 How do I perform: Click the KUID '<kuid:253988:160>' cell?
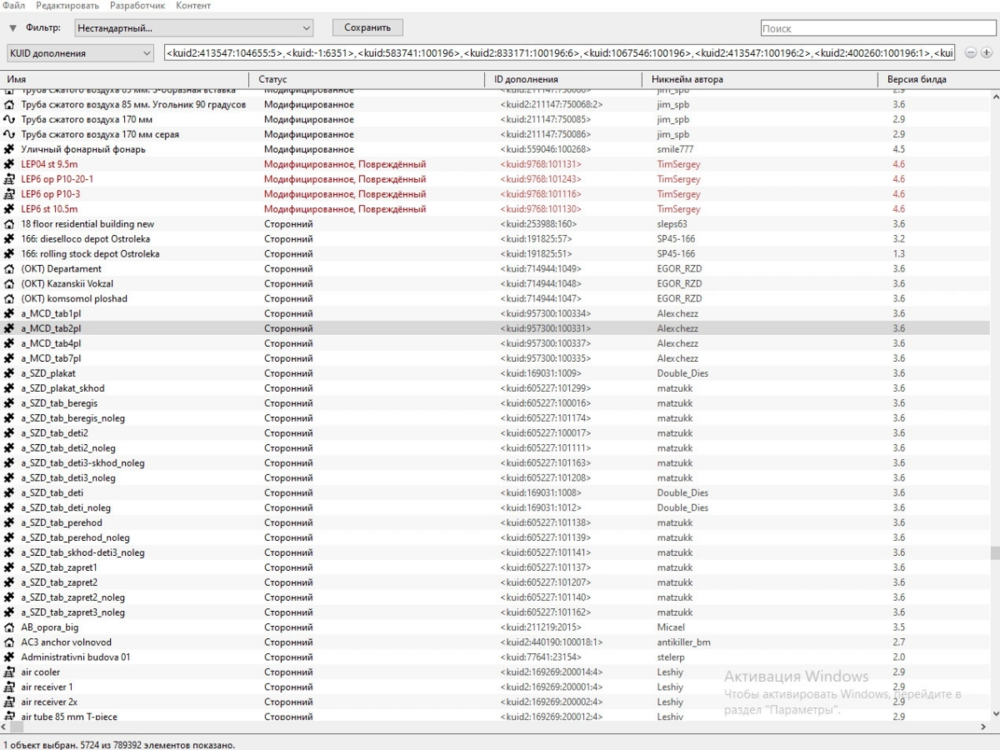pos(538,224)
